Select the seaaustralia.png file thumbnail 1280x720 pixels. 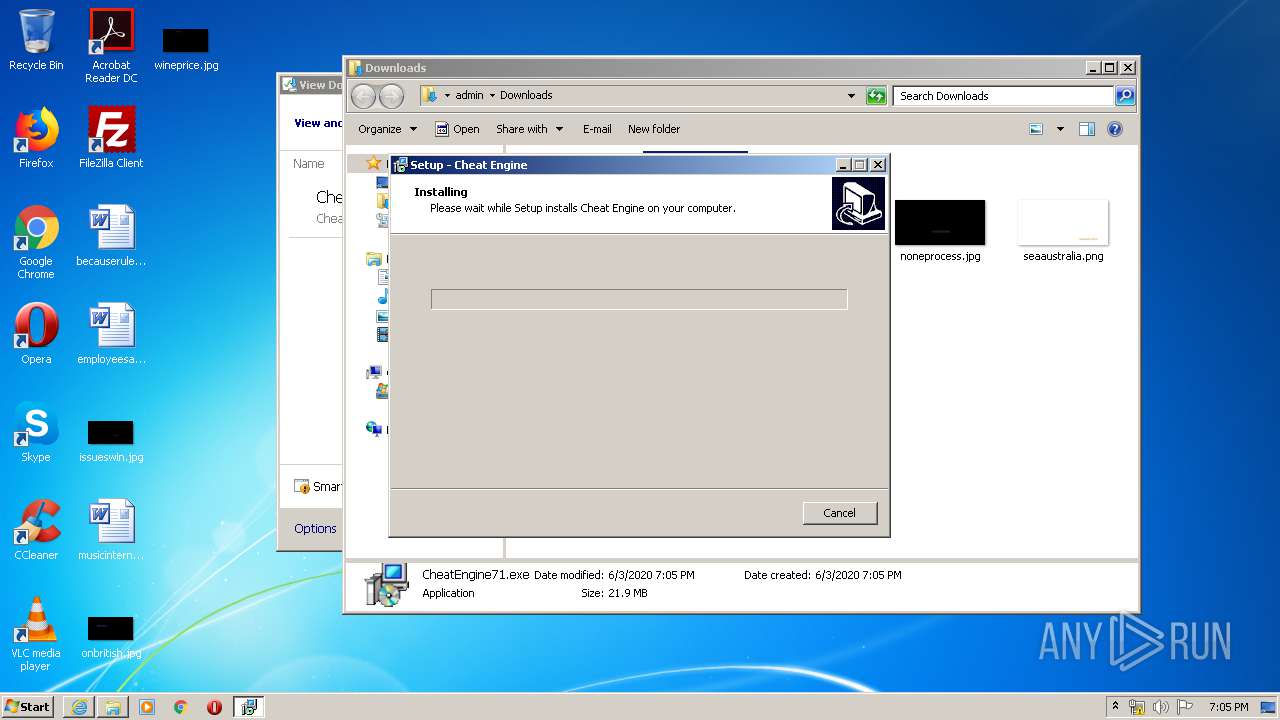[1063, 231]
